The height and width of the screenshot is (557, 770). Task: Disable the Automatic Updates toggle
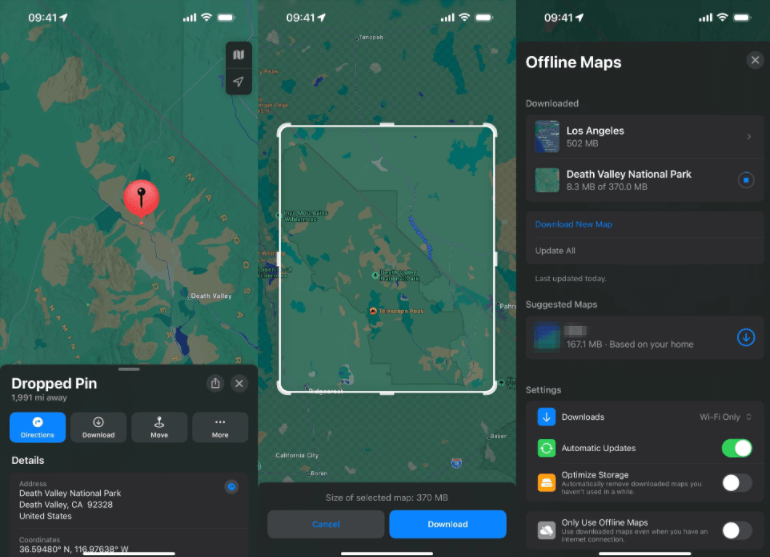click(737, 448)
